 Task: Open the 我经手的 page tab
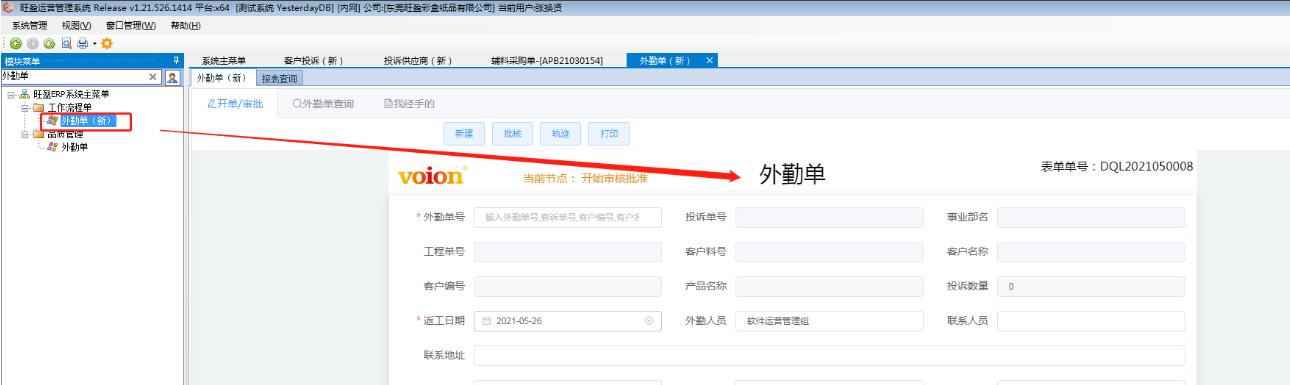(409, 103)
